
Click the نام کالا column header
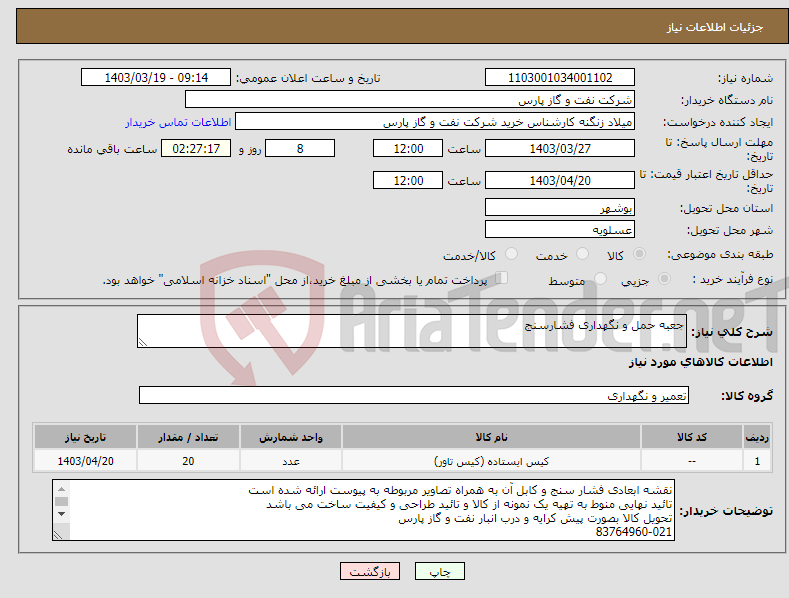pos(491,437)
